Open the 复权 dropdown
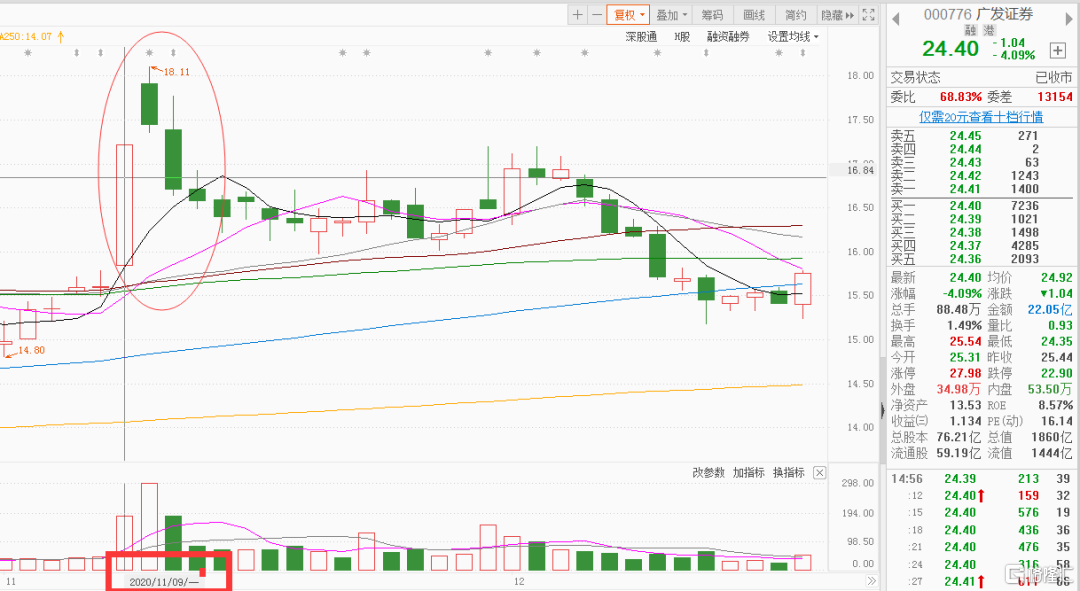1080x591 pixels. click(x=629, y=15)
